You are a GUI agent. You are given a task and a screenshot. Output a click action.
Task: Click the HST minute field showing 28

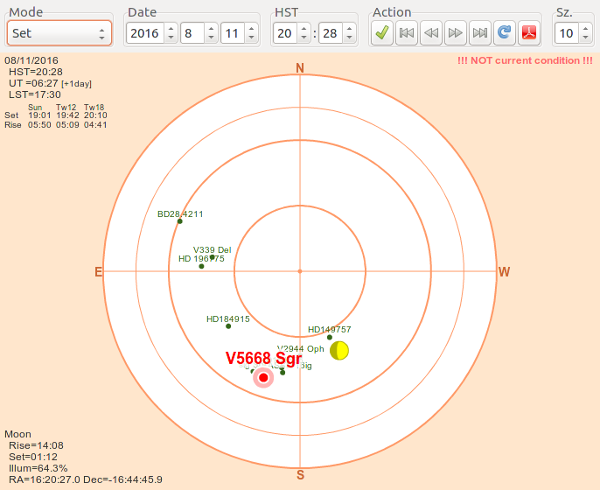point(331,33)
